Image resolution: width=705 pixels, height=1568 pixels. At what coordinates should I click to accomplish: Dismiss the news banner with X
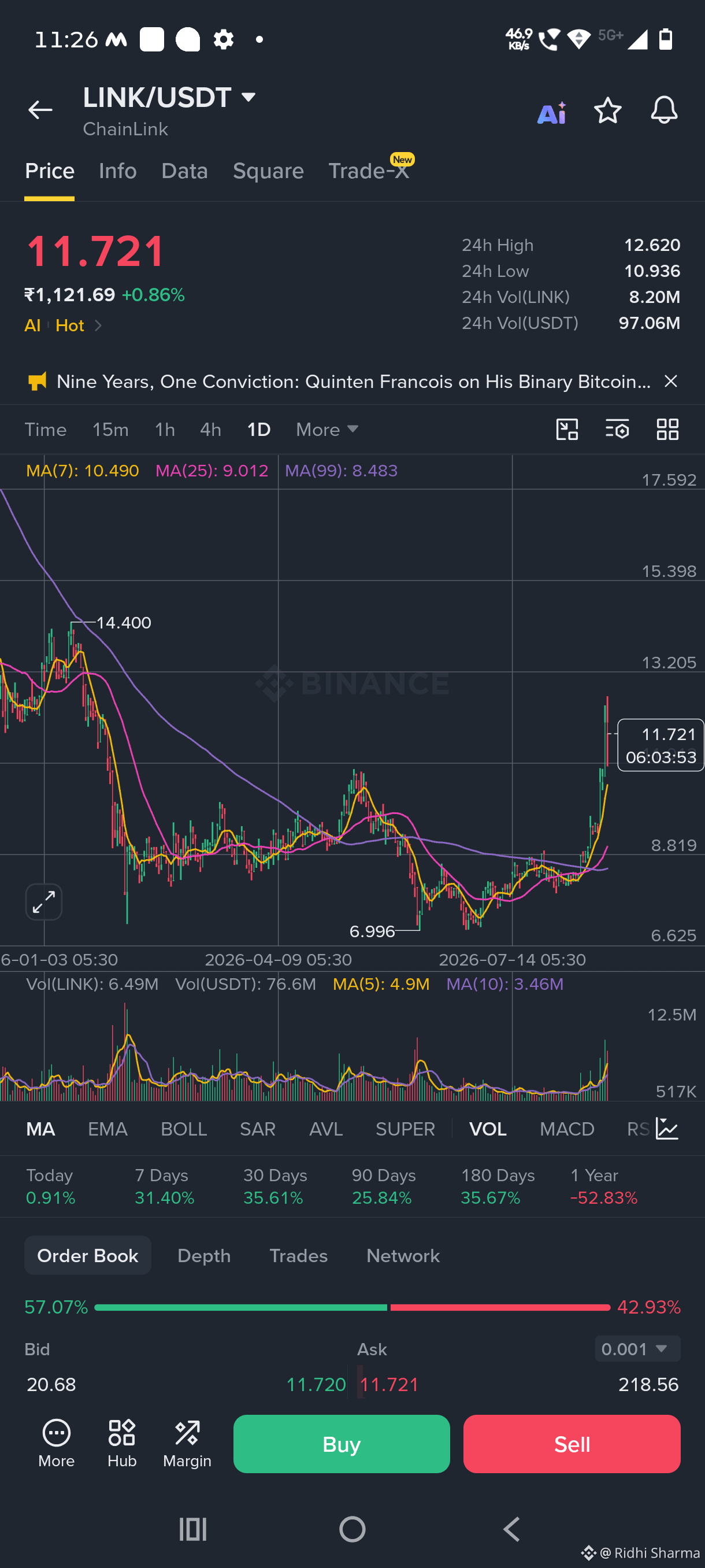[x=670, y=382]
